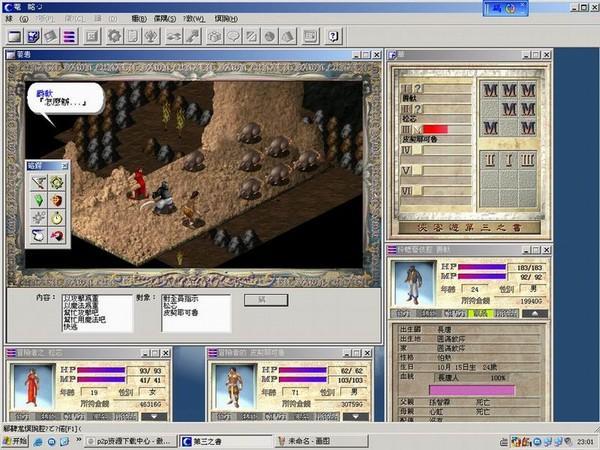This screenshot has width=600, height=450.
Task: Click the MP bar of the 41/41 character
Action: (101, 380)
